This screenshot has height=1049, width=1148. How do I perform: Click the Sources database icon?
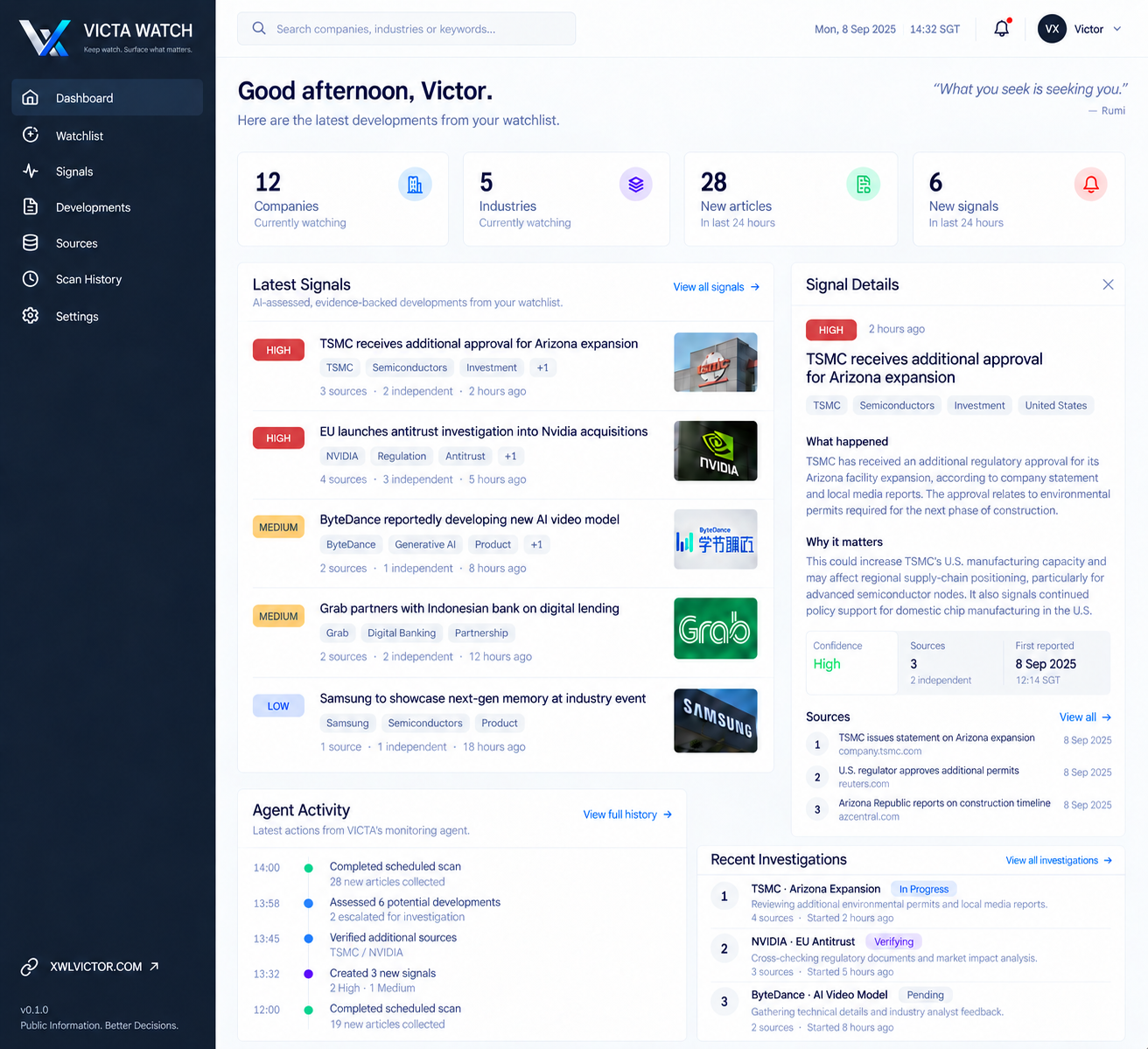coord(31,242)
